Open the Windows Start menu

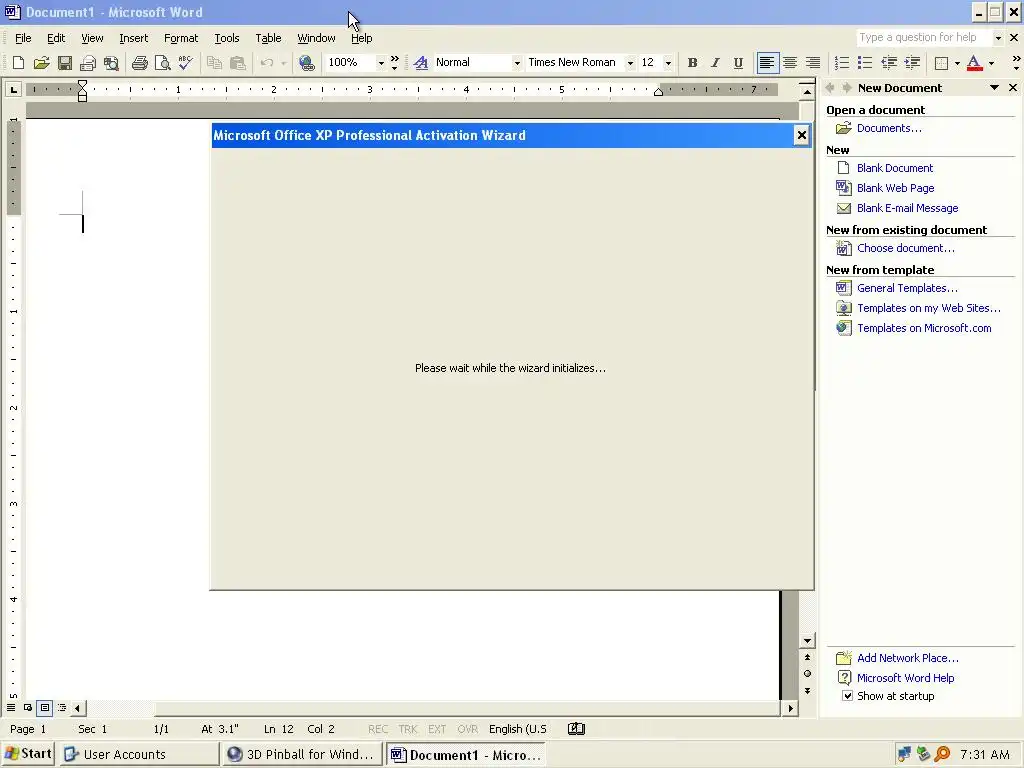27,754
